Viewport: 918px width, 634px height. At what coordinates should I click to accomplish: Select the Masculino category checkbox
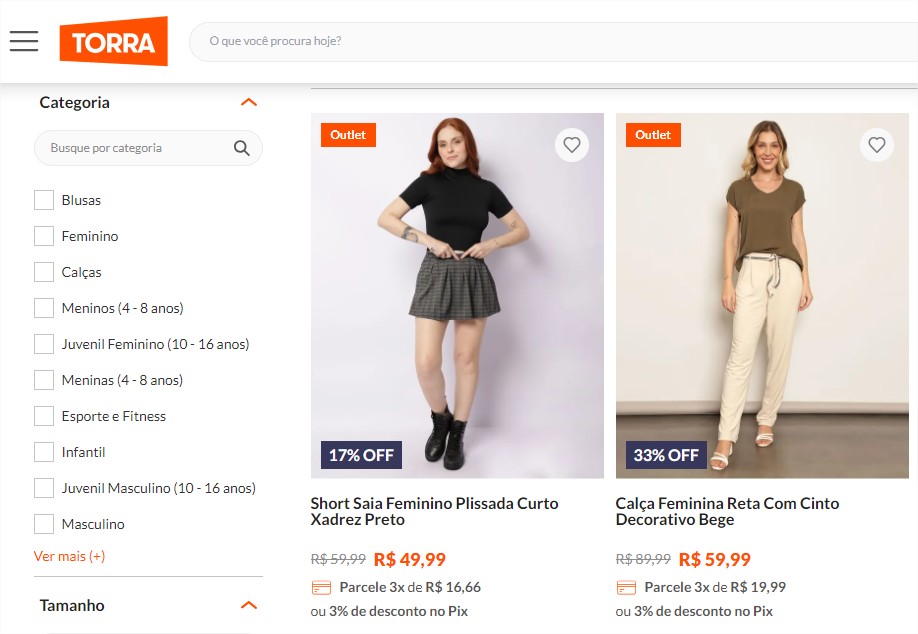[x=44, y=524]
